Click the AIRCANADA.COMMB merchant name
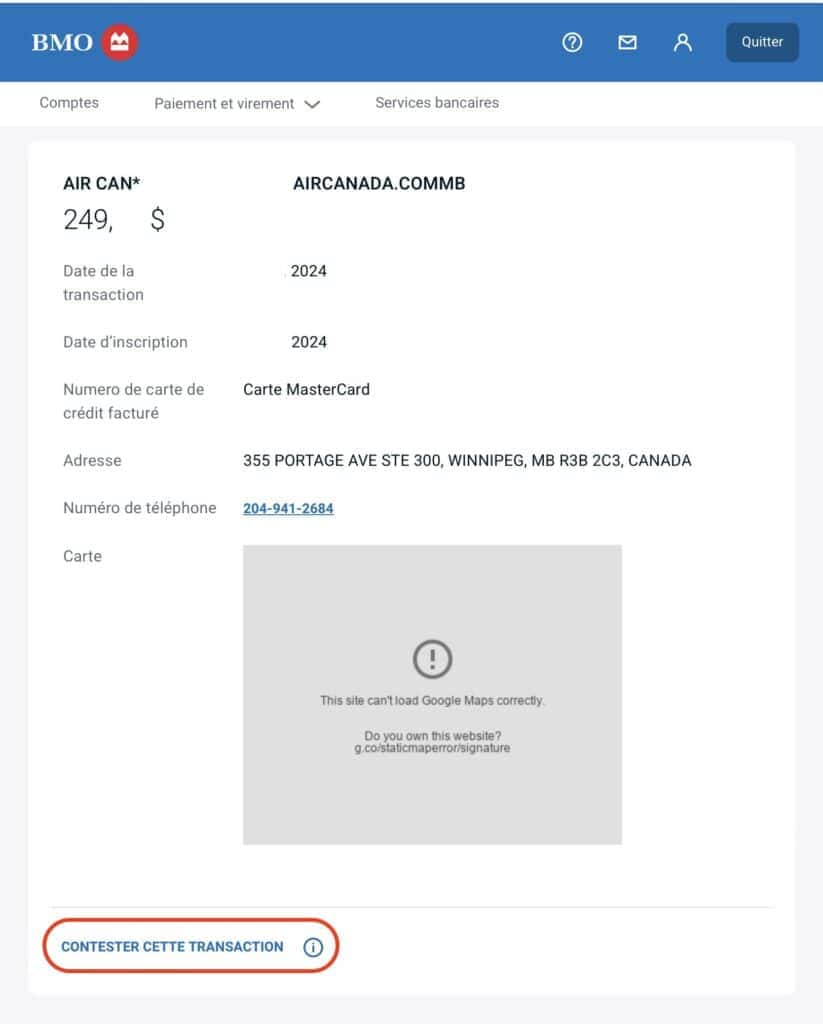Image resolution: width=823 pixels, height=1024 pixels. (379, 184)
